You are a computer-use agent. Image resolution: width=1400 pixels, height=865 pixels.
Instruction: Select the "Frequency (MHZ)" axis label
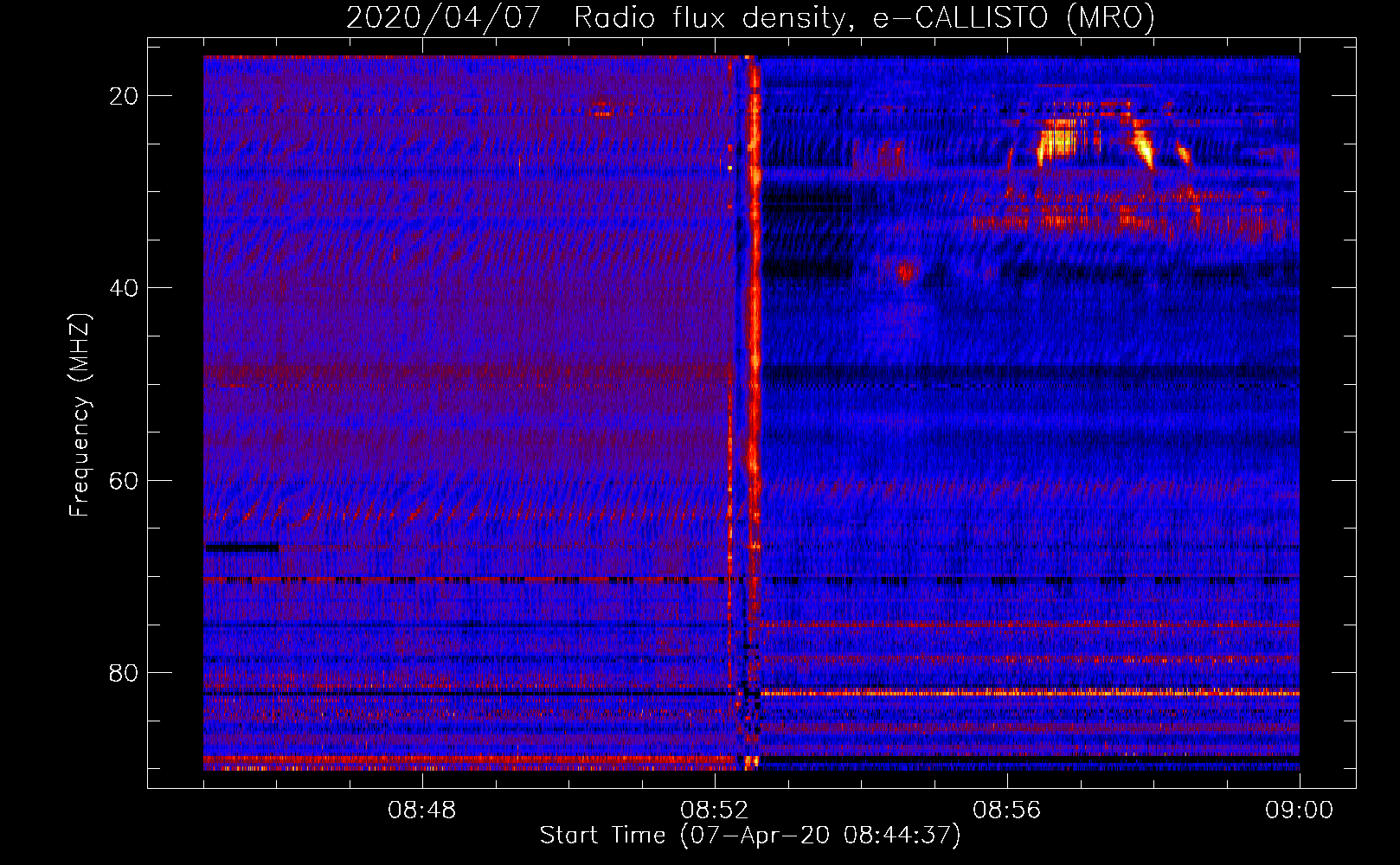[x=80, y=415]
